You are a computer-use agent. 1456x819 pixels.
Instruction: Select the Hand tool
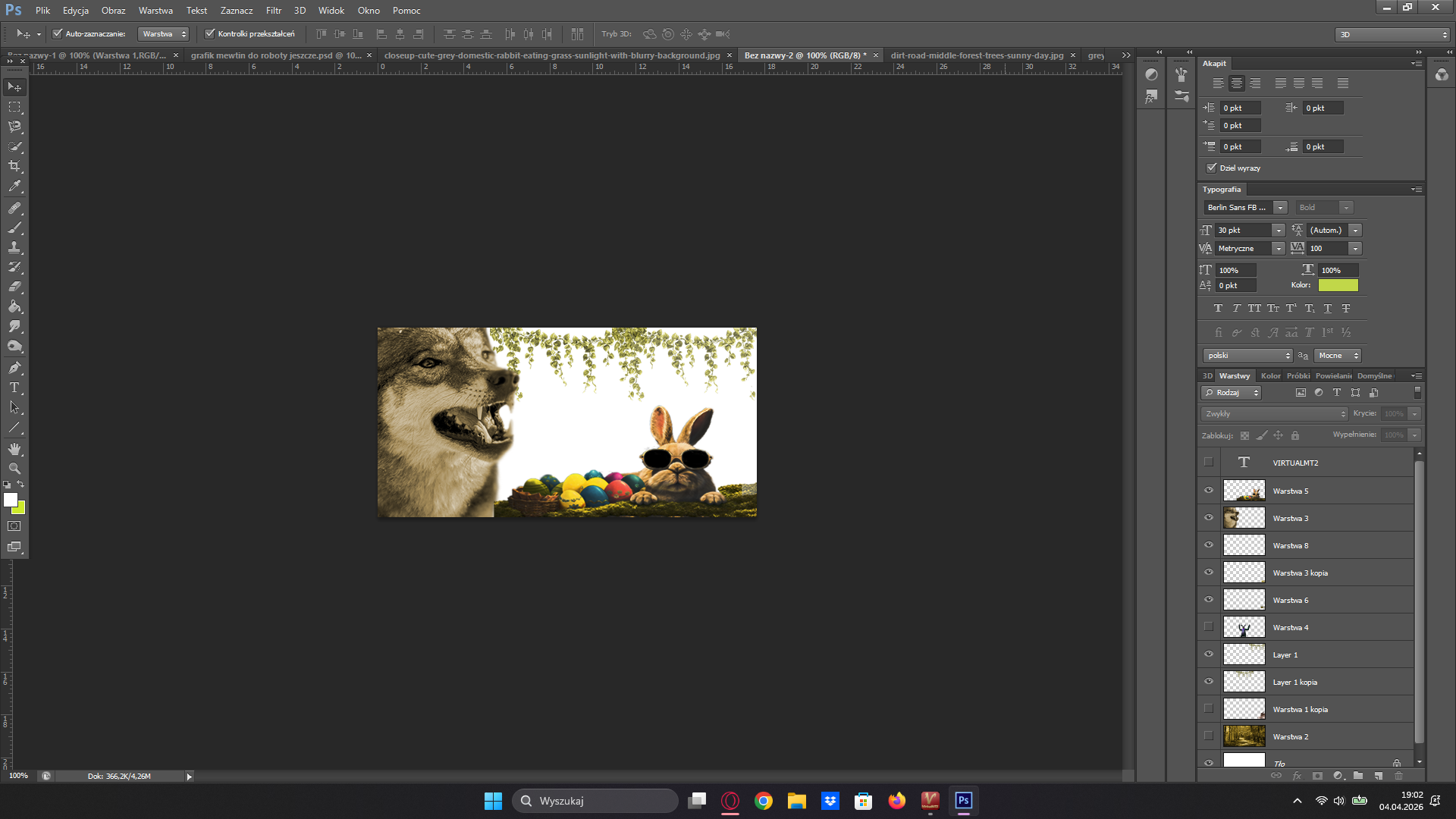[x=14, y=449]
